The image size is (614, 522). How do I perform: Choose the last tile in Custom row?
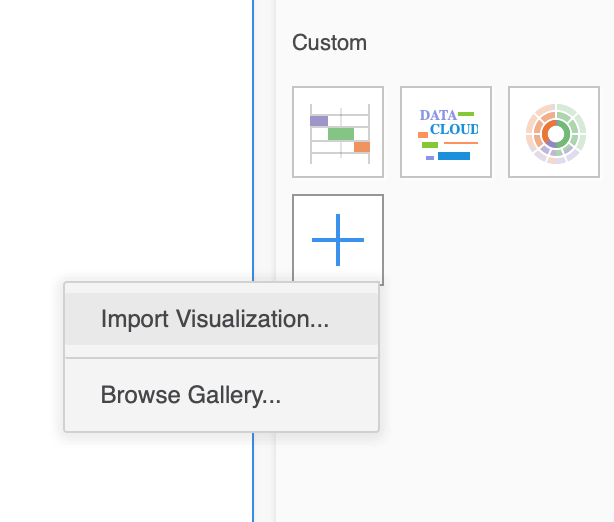(x=553, y=132)
